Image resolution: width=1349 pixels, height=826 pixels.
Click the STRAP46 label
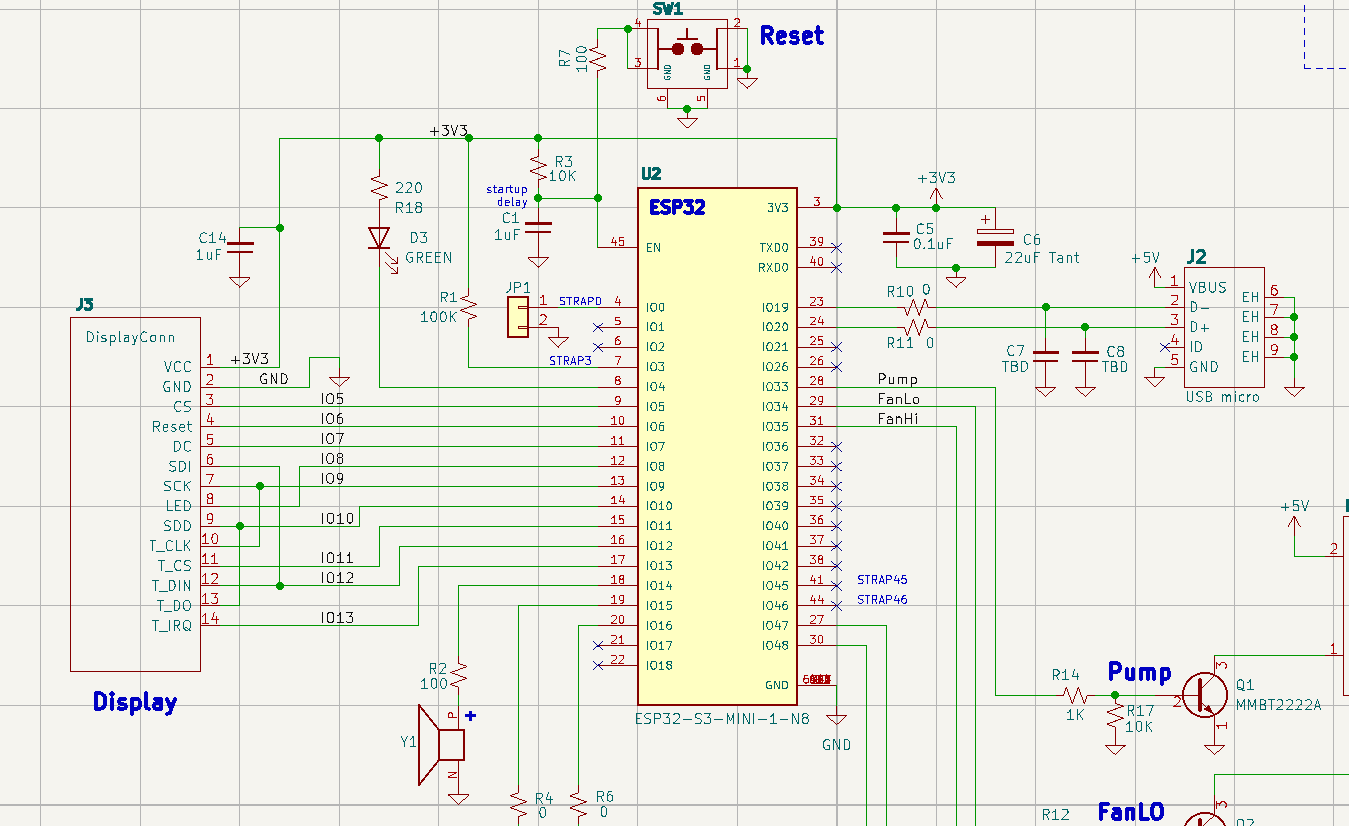pyautogui.click(x=882, y=600)
